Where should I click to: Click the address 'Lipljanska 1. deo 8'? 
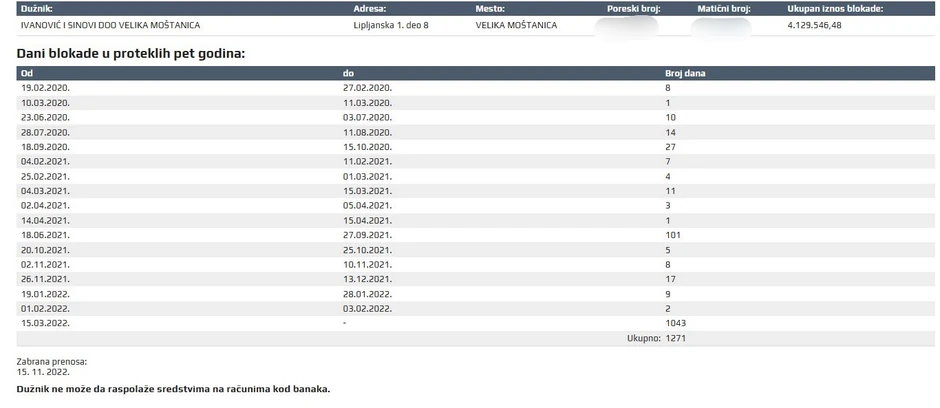pos(391,25)
